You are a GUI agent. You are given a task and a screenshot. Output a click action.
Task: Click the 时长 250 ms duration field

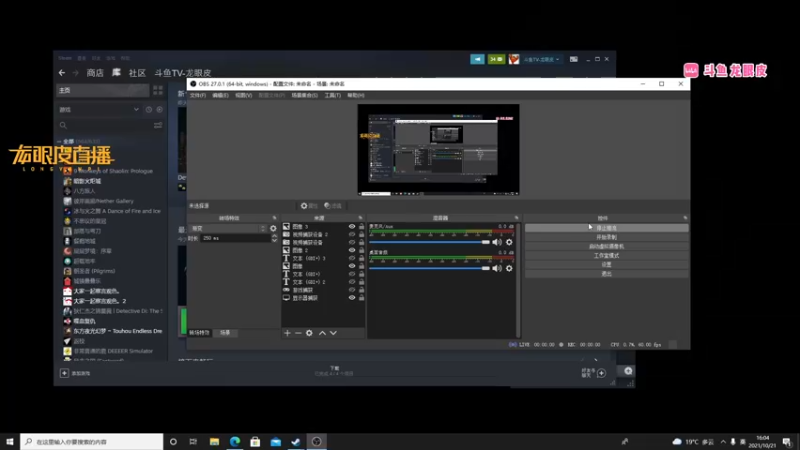(x=235, y=238)
